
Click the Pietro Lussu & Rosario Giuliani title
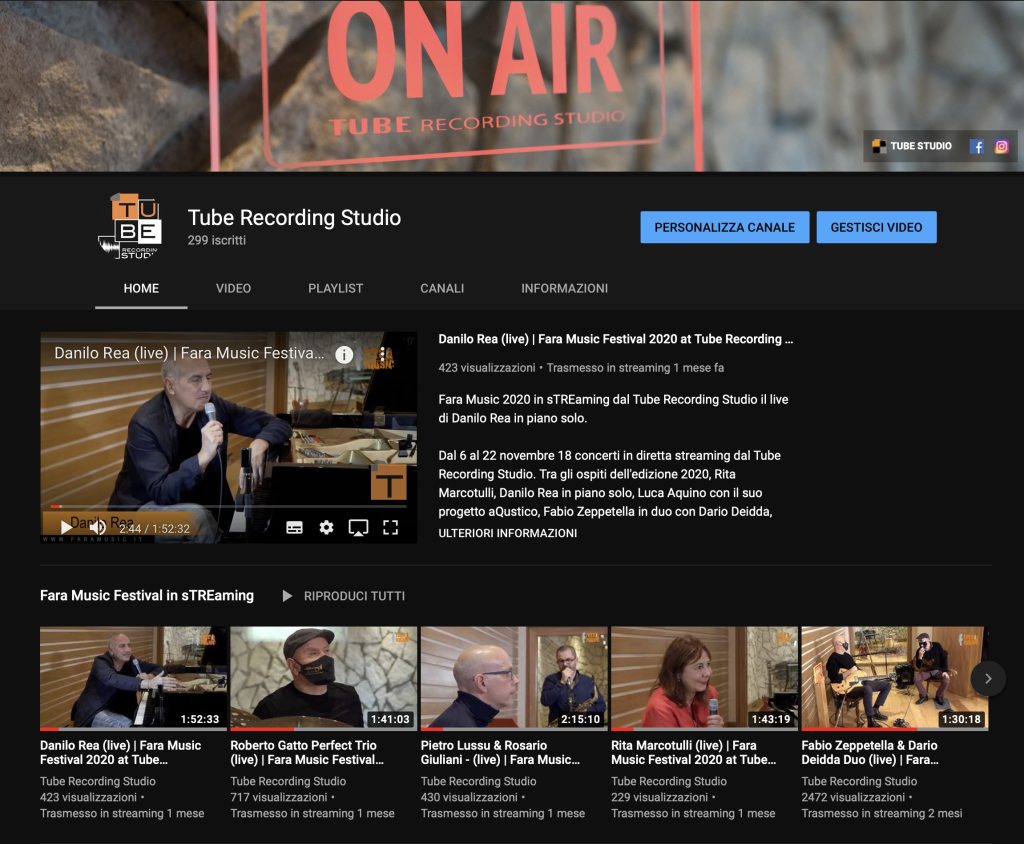click(x=500, y=753)
